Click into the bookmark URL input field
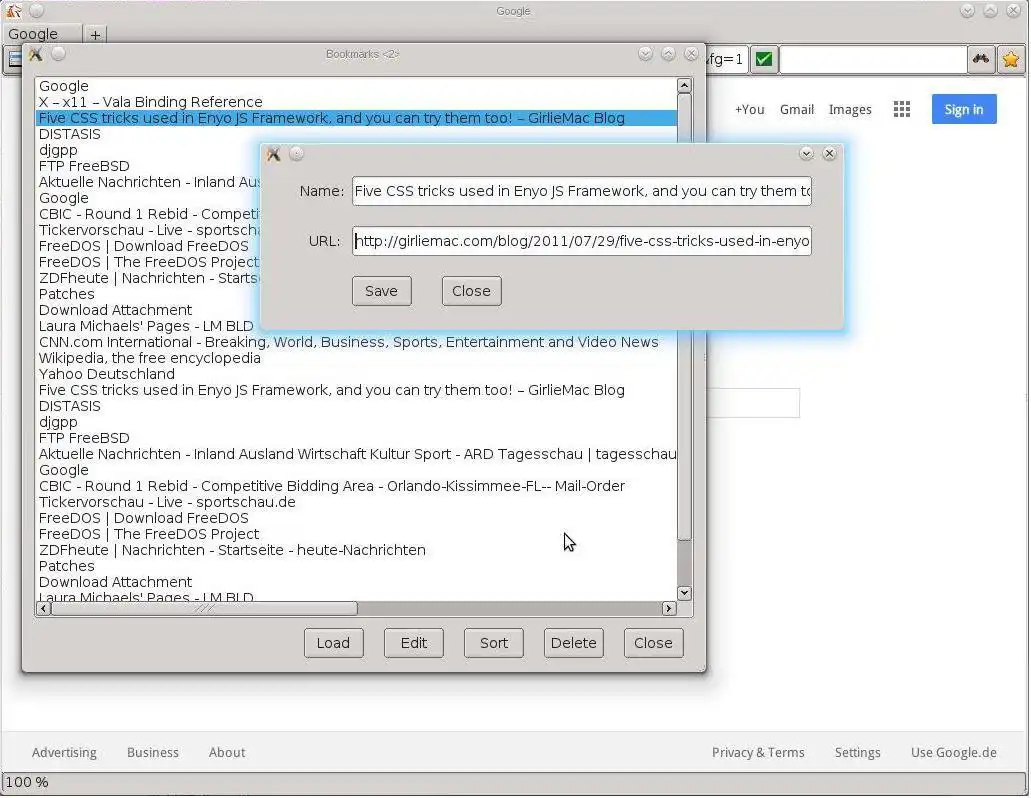Viewport: 1031px width, 798px height. click(x=582, y=241)
